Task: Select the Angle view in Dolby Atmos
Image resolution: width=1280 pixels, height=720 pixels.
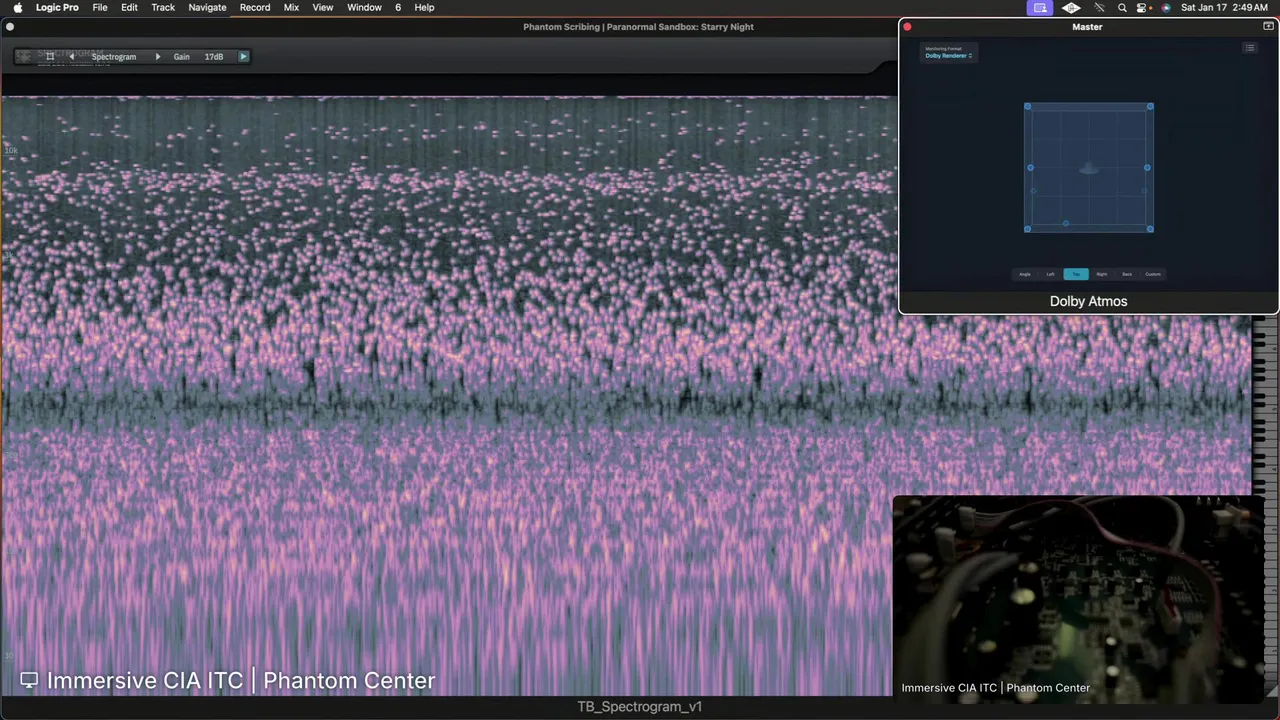Action: (1025, 274)
